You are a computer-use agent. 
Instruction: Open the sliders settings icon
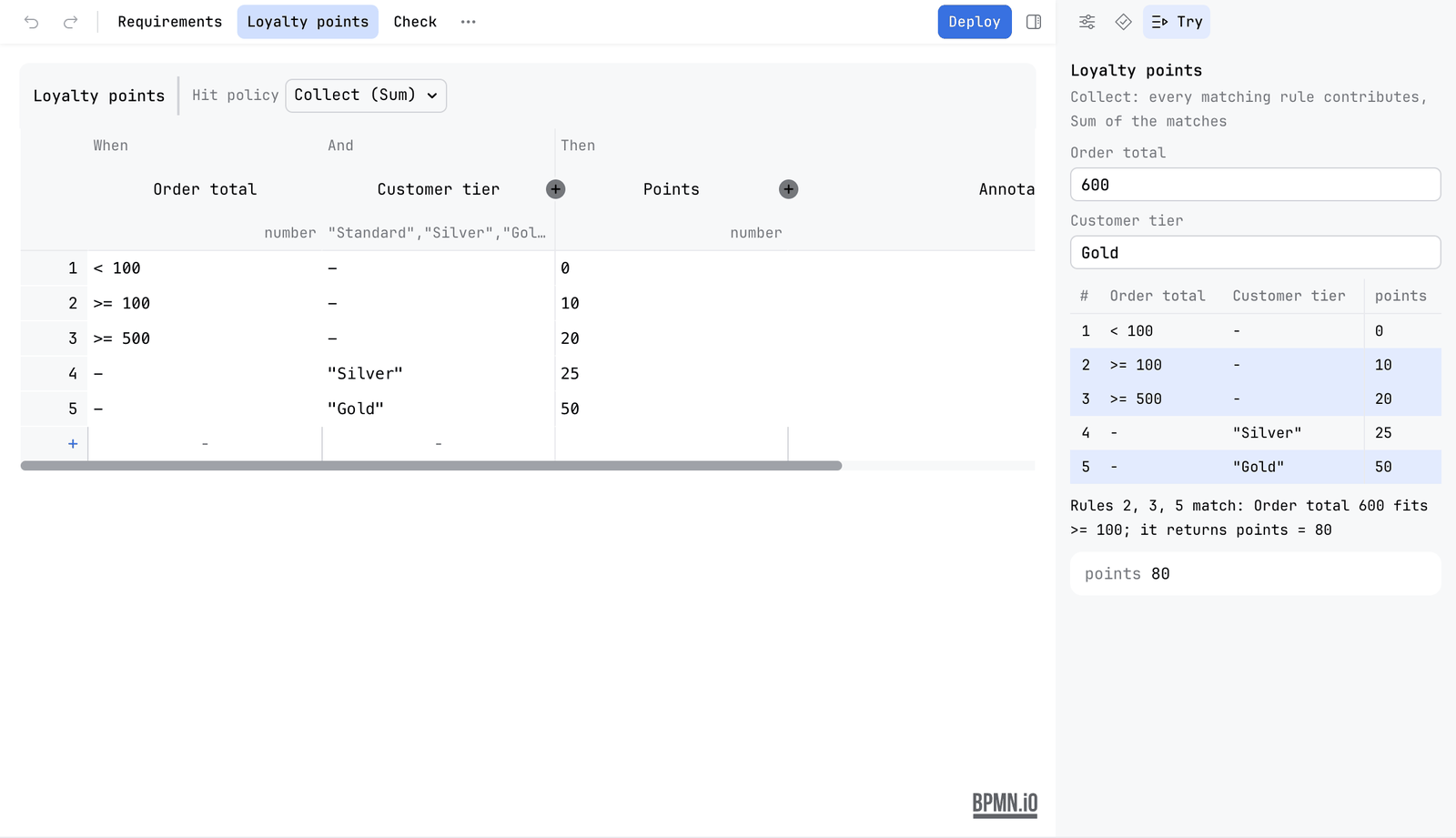[1087, 22]
